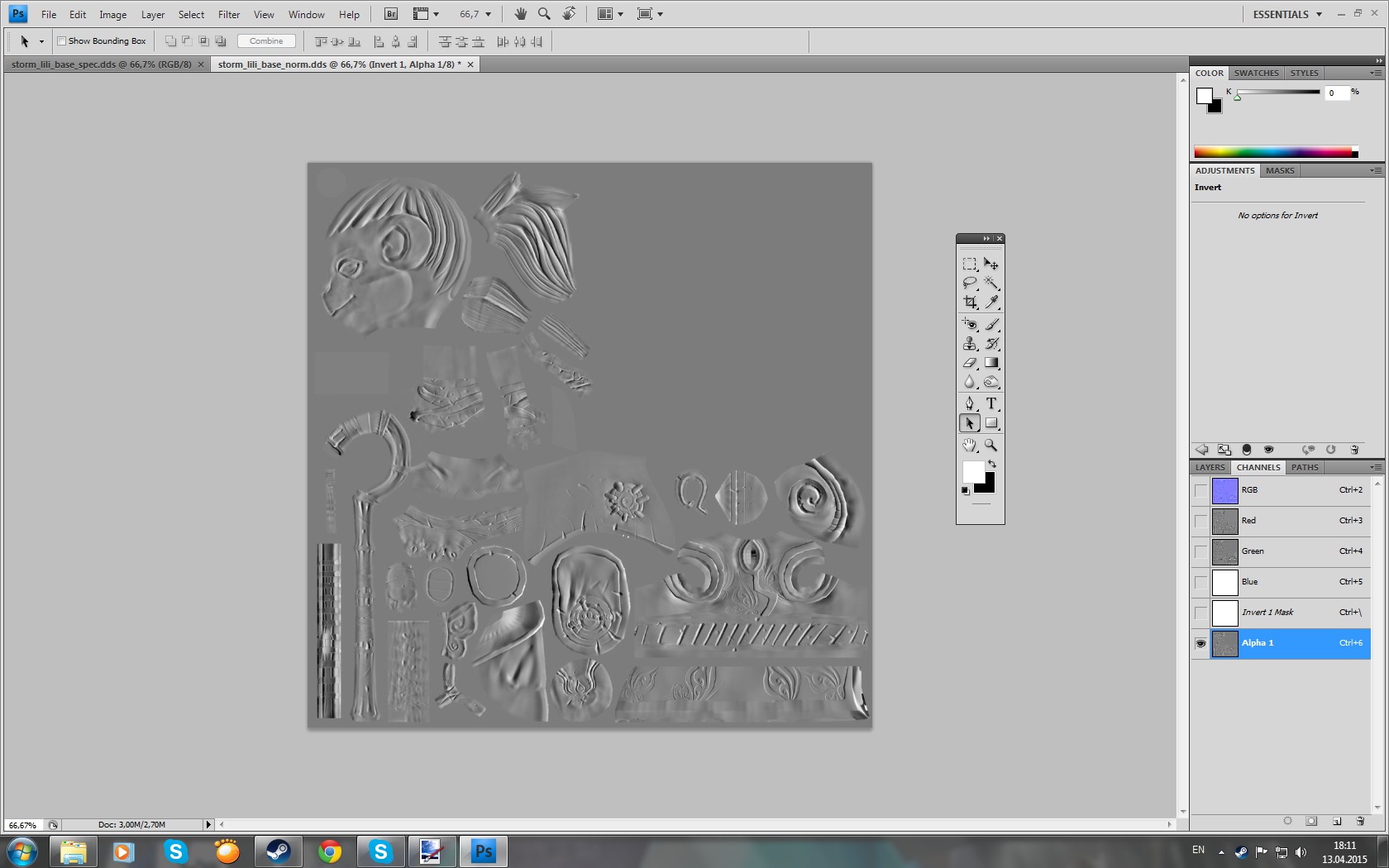Open the Channels panel options menu

point(1375,468)
